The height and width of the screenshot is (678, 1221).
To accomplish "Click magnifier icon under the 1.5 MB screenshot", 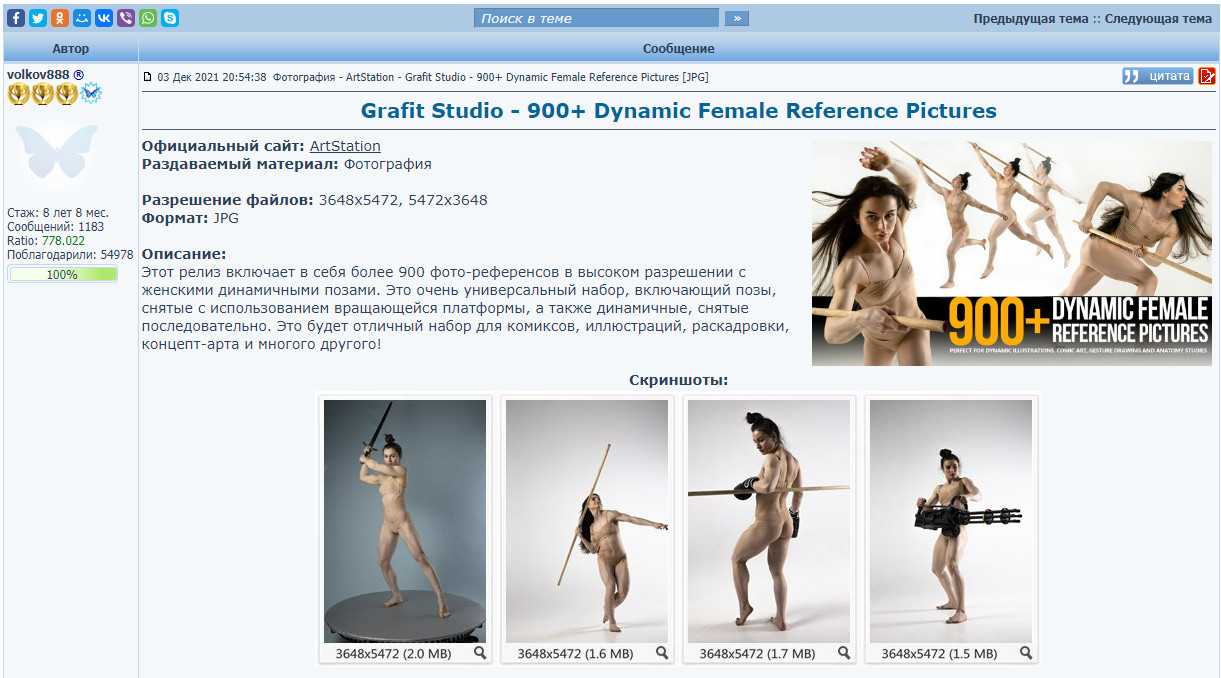I will (x=1026, y=653).
